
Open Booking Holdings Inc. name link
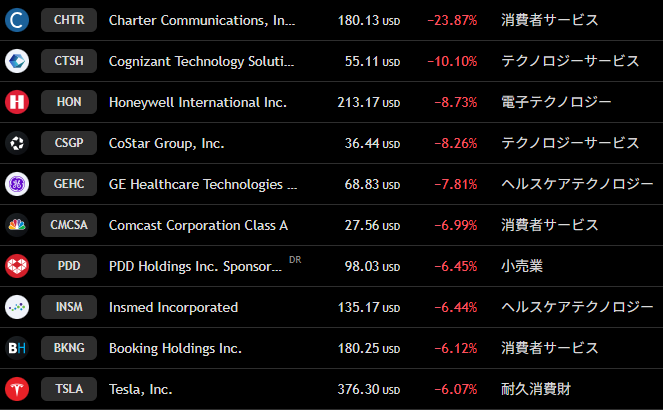coord(175,348)
